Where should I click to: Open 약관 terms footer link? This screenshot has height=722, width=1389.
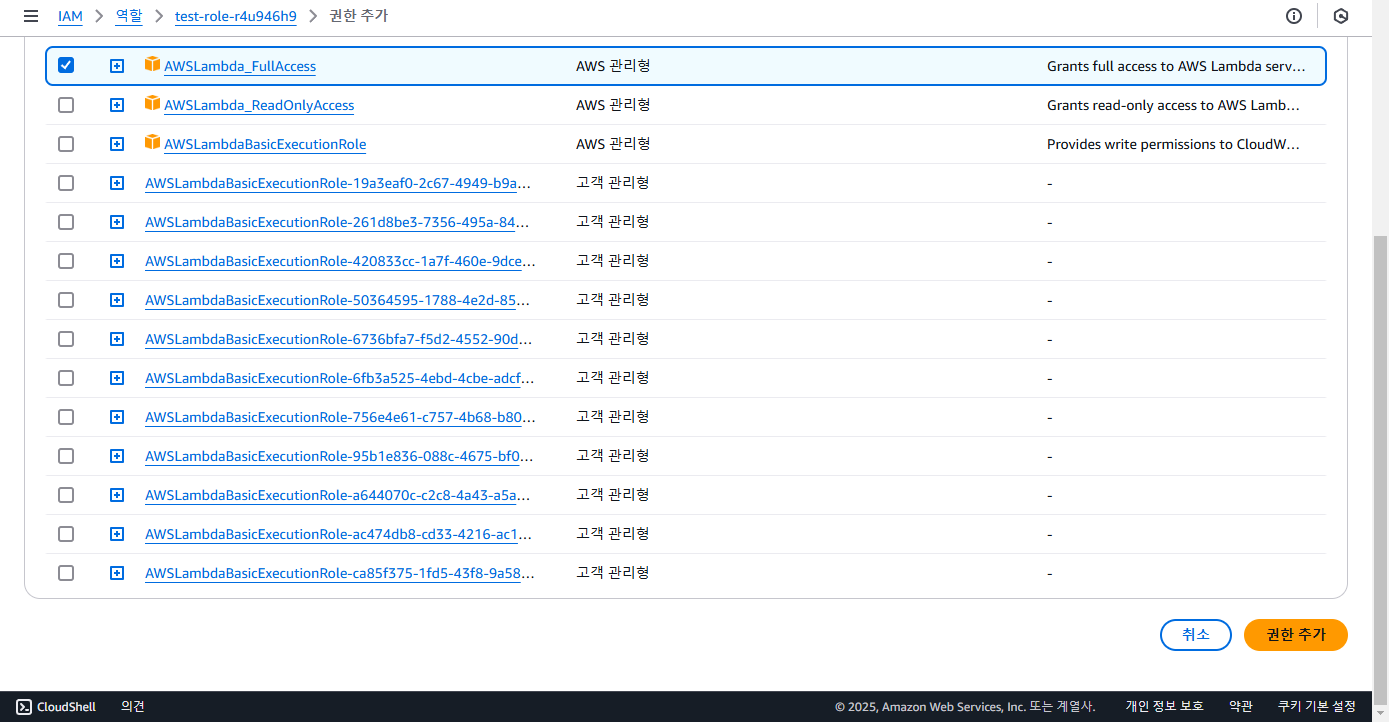pyautogui.click(x=1241, y=706)
